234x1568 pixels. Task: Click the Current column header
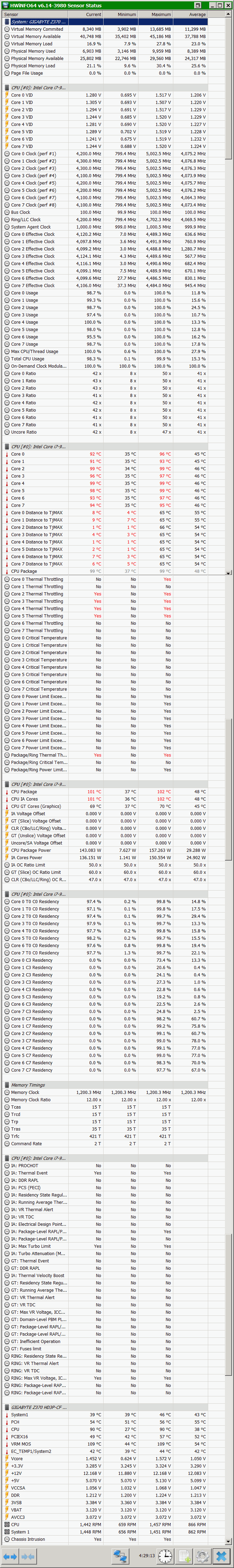click(x=86, y=14)
